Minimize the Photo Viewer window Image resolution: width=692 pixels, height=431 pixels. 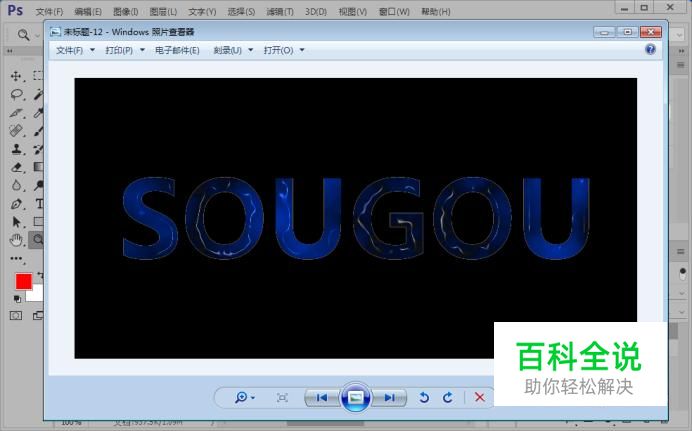click(x=604, y=32)
